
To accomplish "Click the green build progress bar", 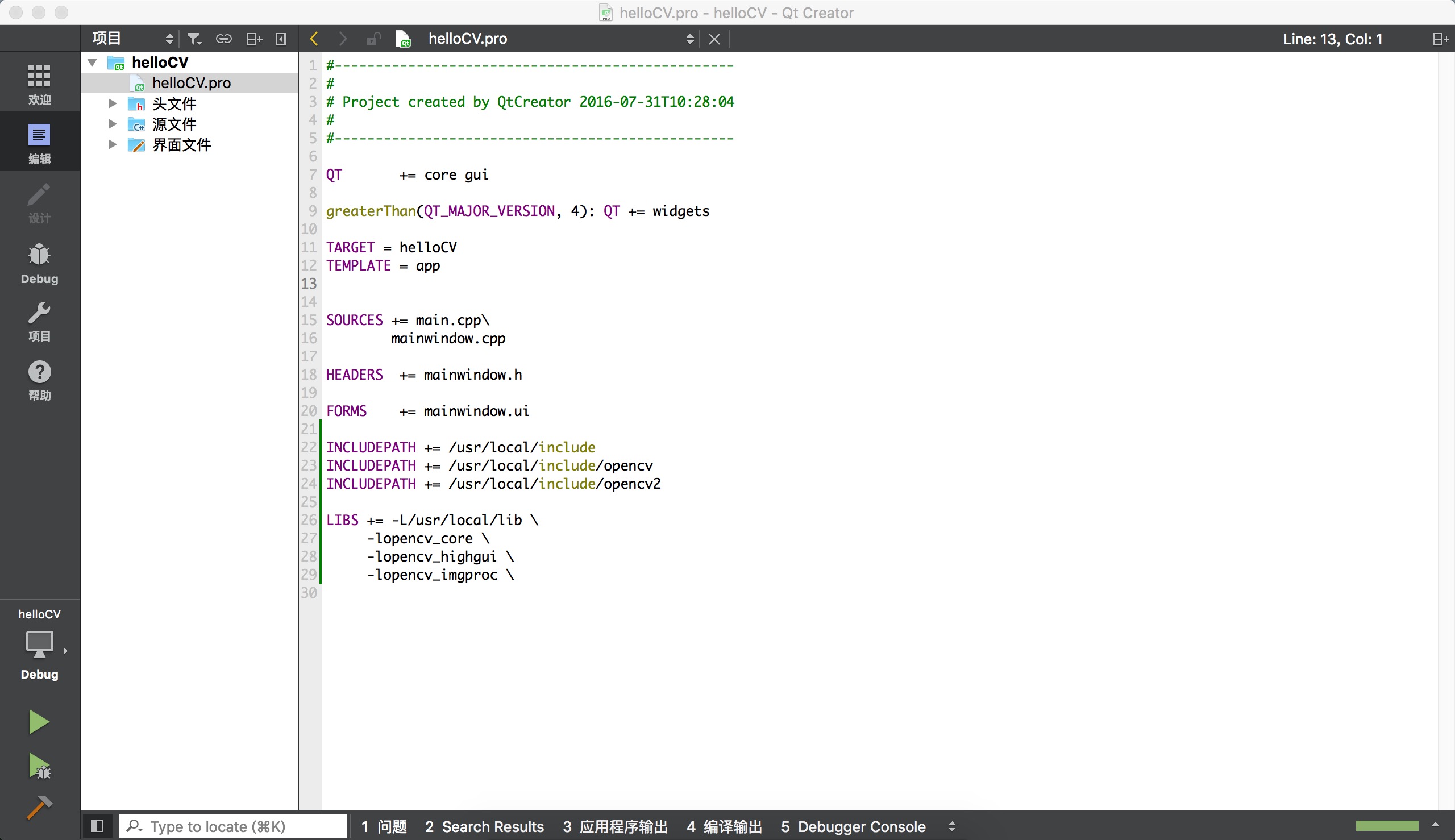I will pyautogui.click(x=1387, y=826).
